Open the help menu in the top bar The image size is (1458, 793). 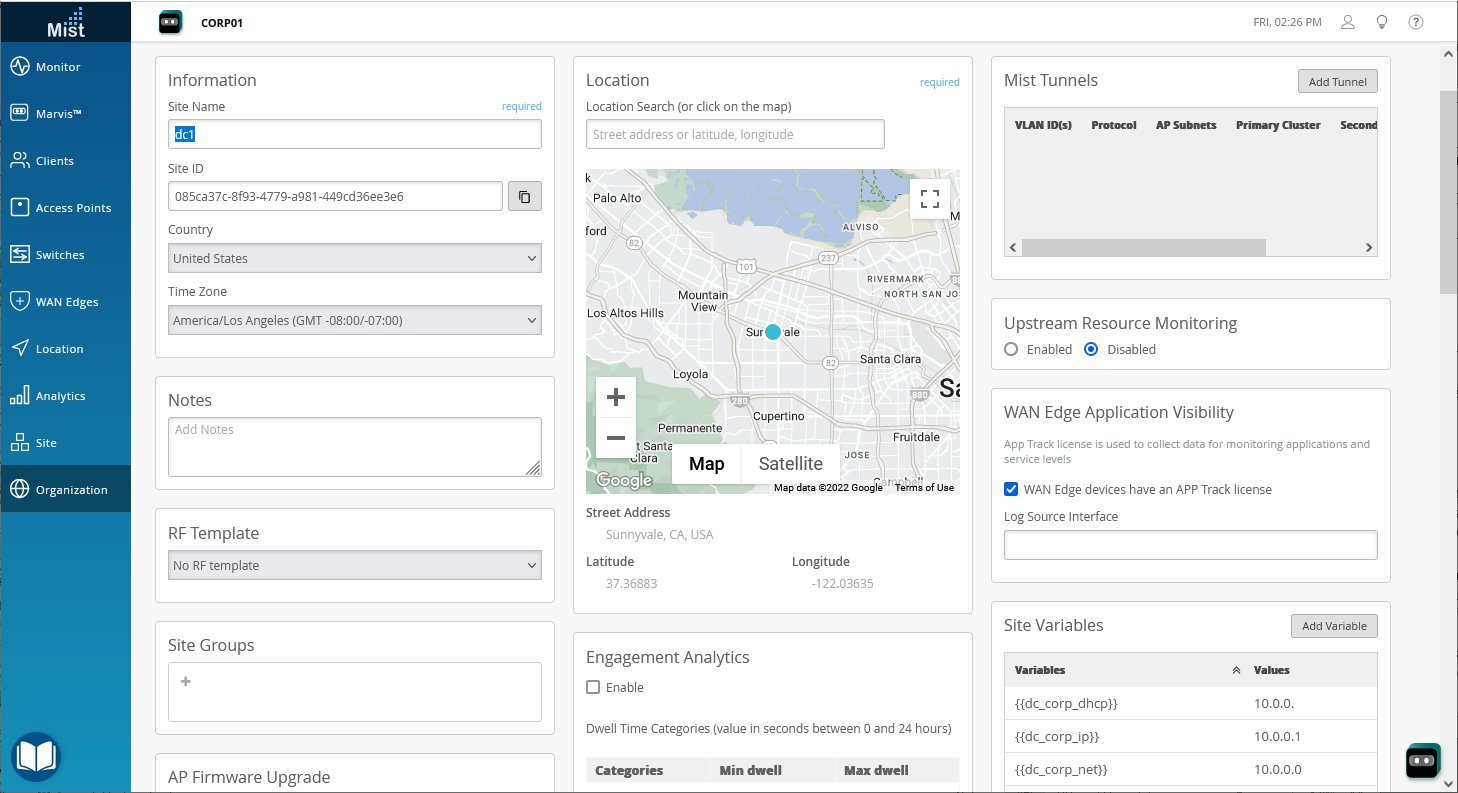click(x=1416, y=21)
